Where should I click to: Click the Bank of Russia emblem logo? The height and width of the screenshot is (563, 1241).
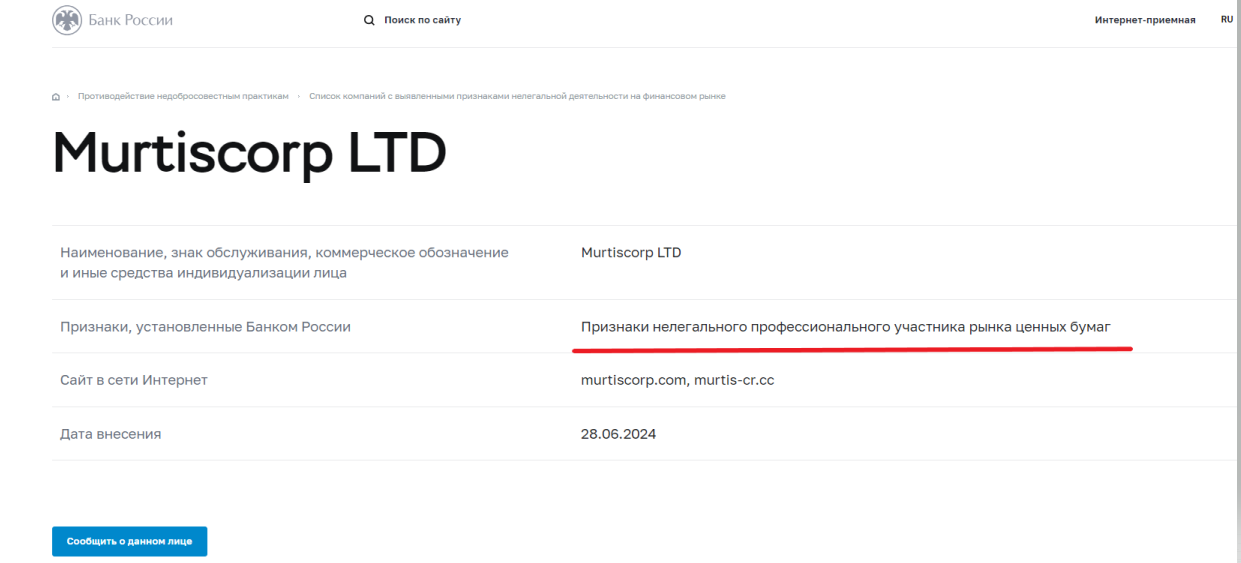coord(66,20)
